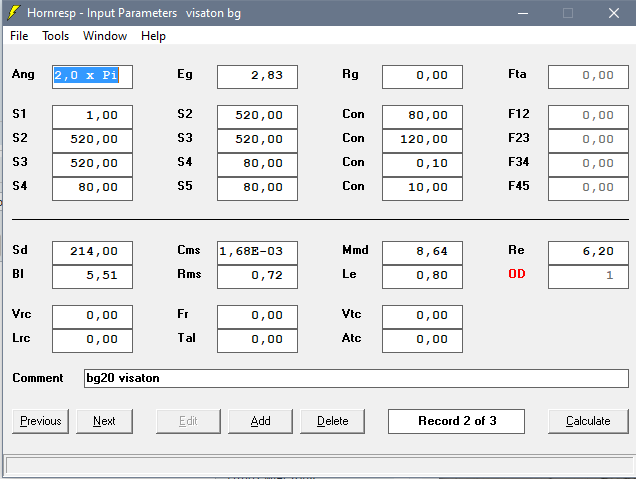The image size is (636, 479).
Task: Click the Eg input field with 2,83
Action: pyautogui.click(x=257, y=76)
